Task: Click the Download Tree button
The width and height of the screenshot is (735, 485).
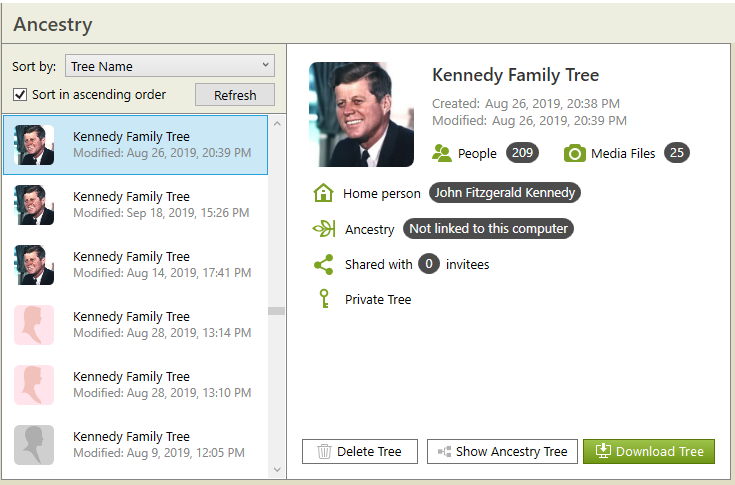Action: [x=649, y=452]
